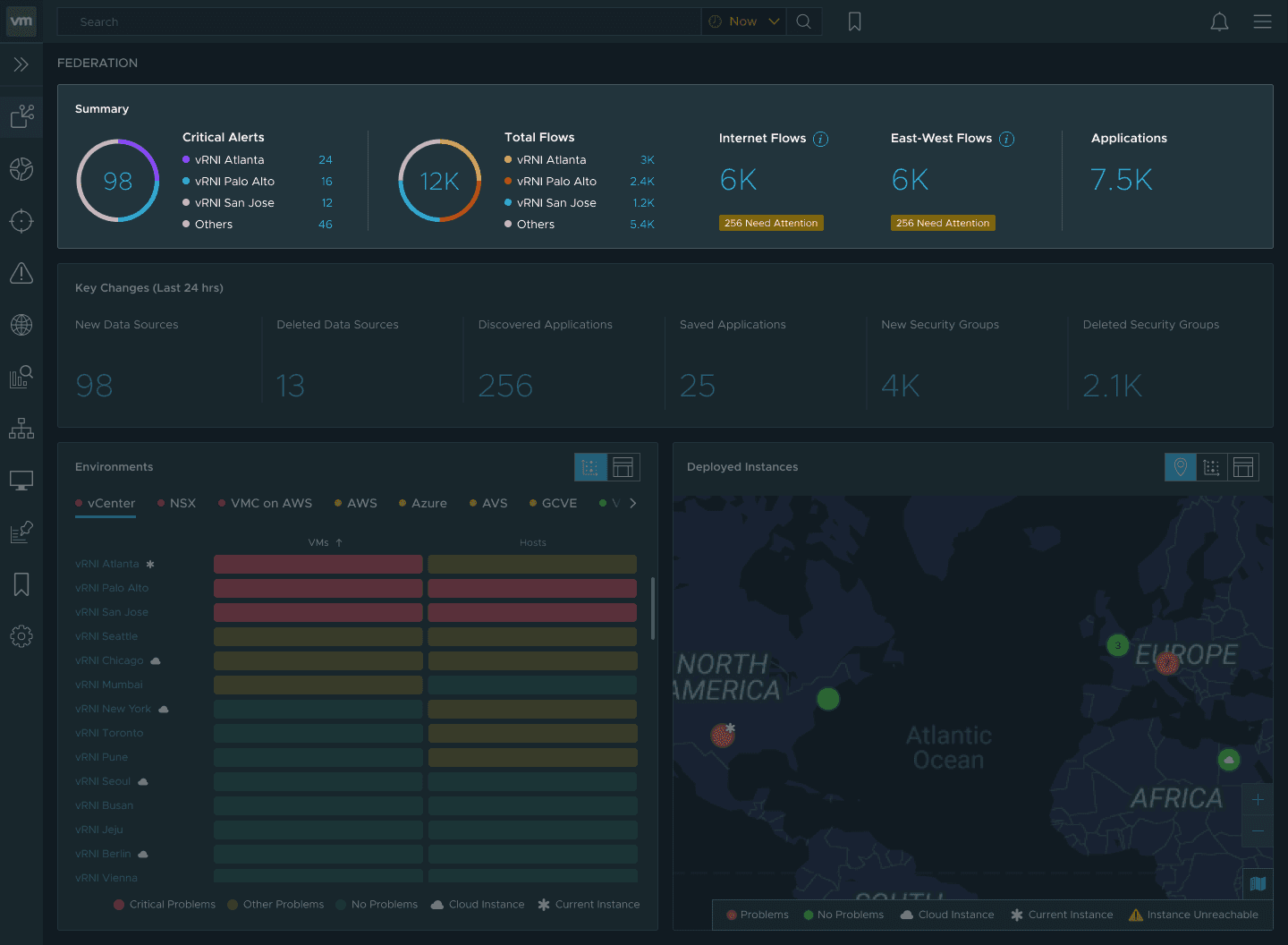Open the vRNI Toronto row label
Image resolution: width=1288 pixels, height=945 pixels.
109,734
